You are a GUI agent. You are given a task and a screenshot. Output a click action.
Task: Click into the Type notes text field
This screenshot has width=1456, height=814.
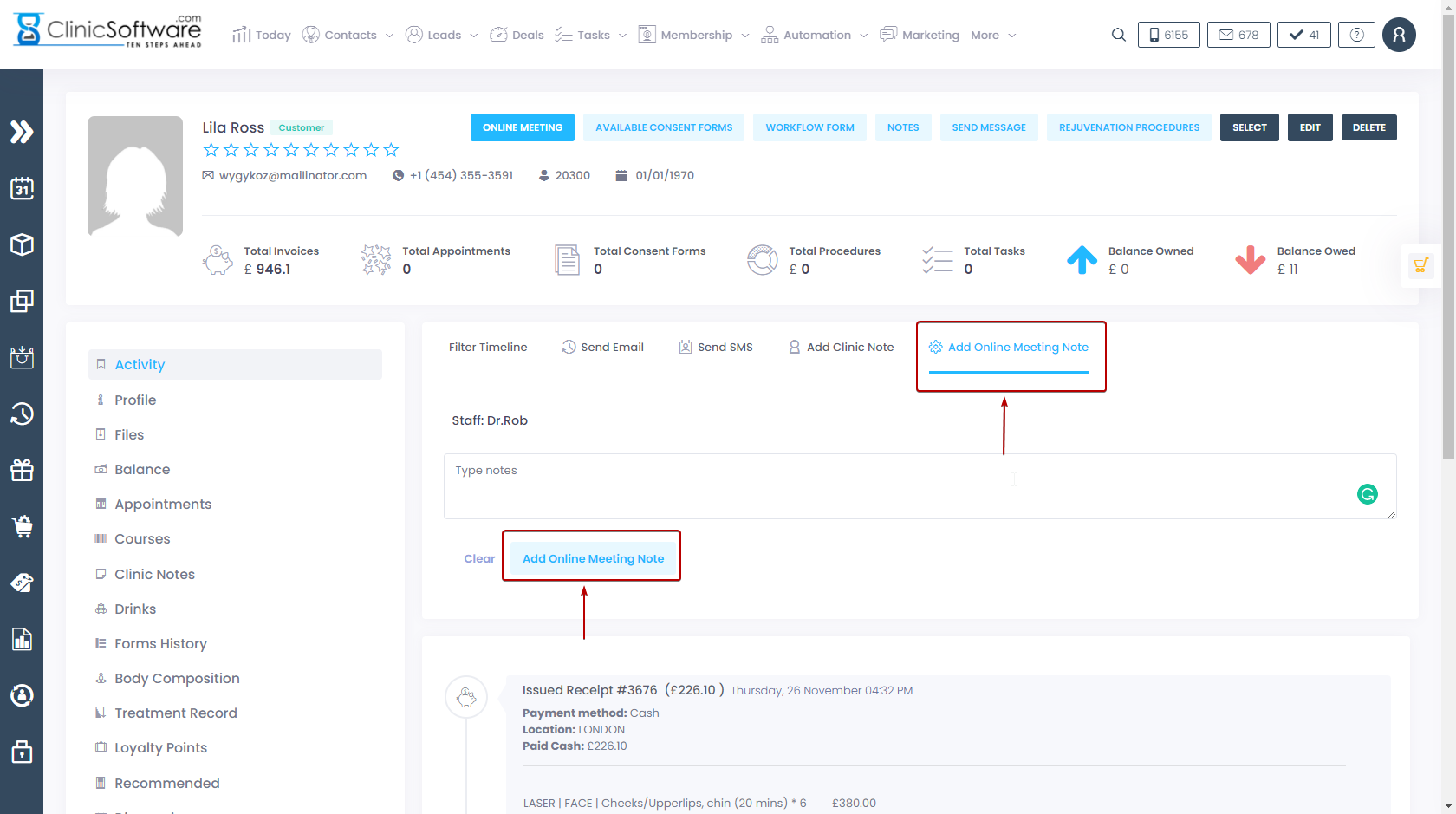(x=901, y=485)
